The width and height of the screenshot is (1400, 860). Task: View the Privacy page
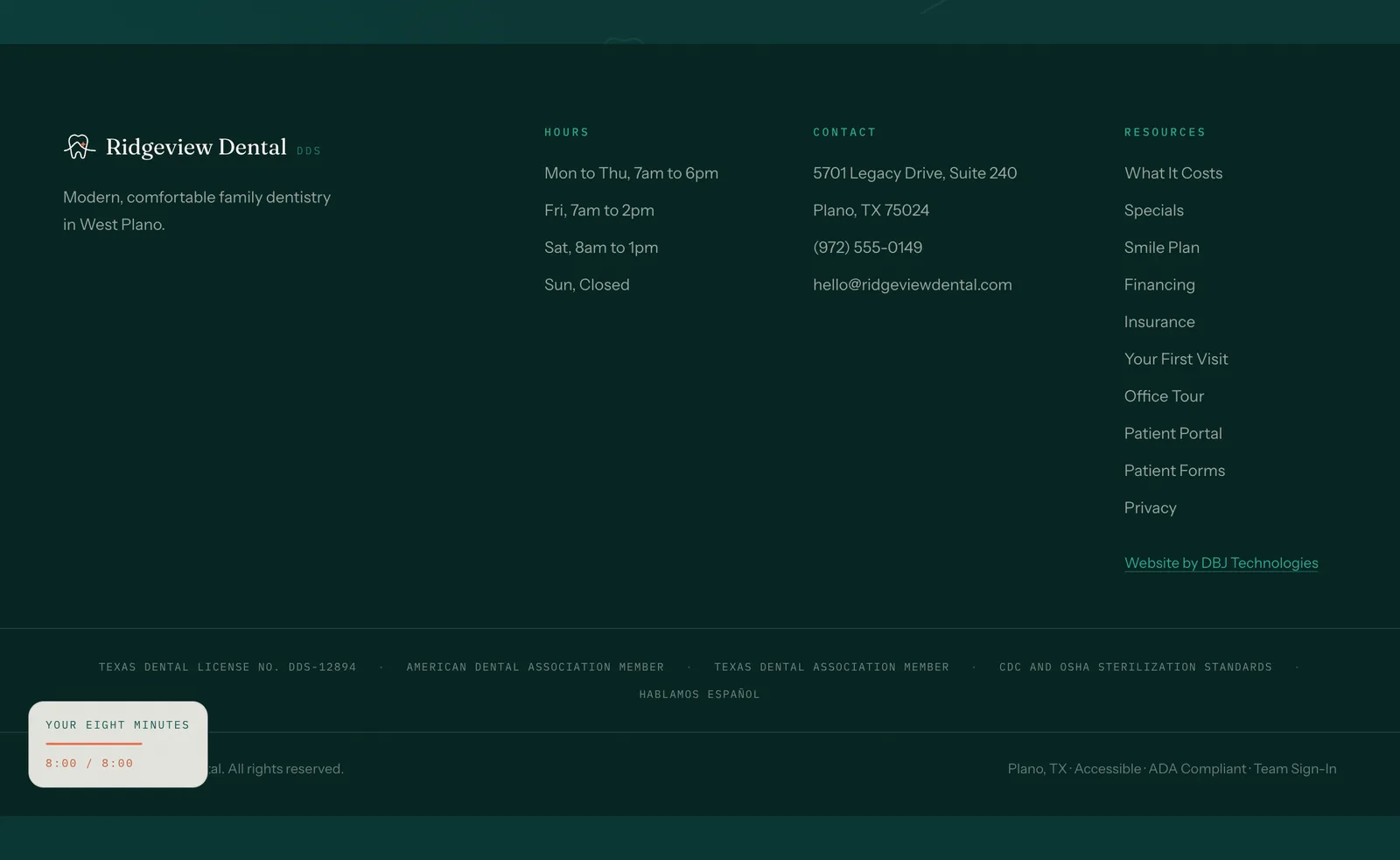click(1150, 507)
